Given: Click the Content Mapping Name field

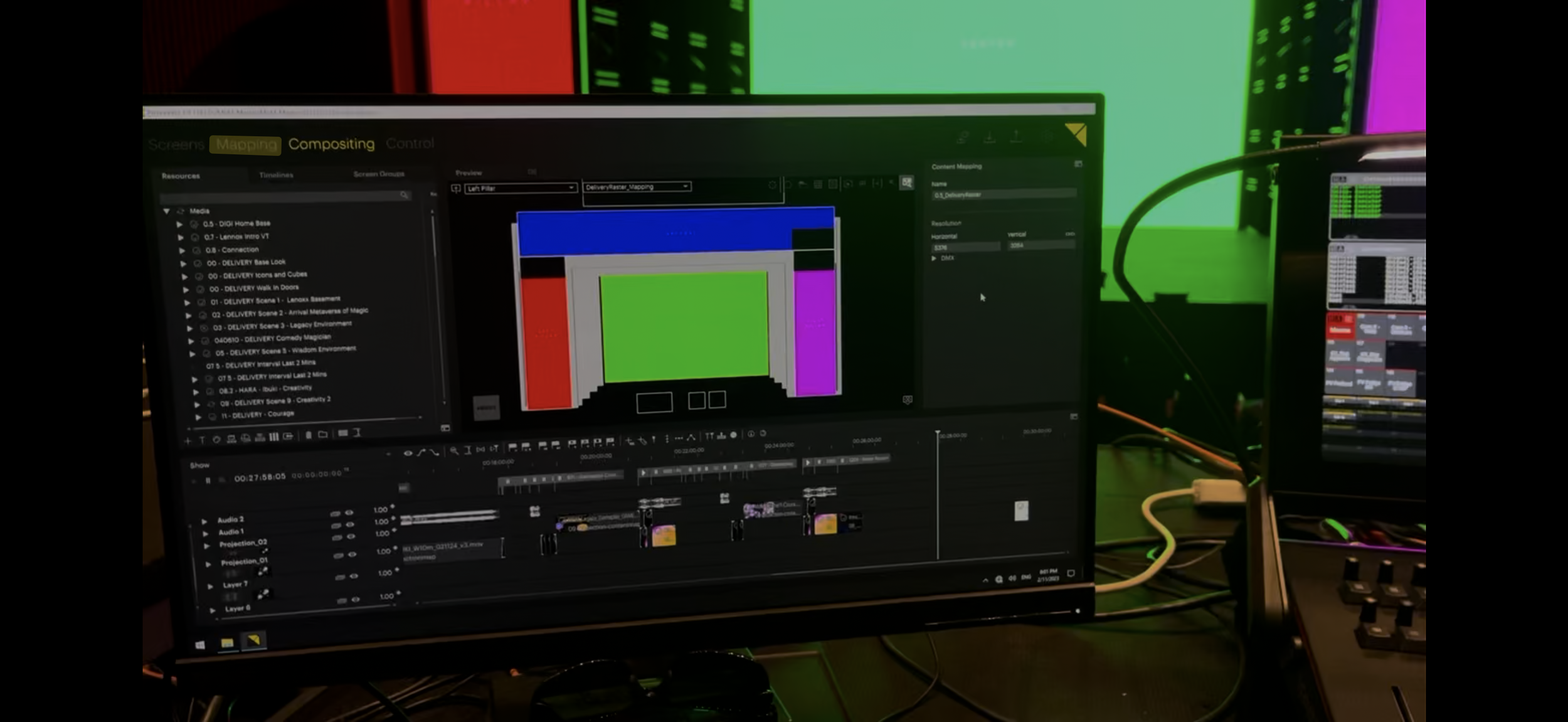Looking at the screenshot, I should [x=1004, y=194].
